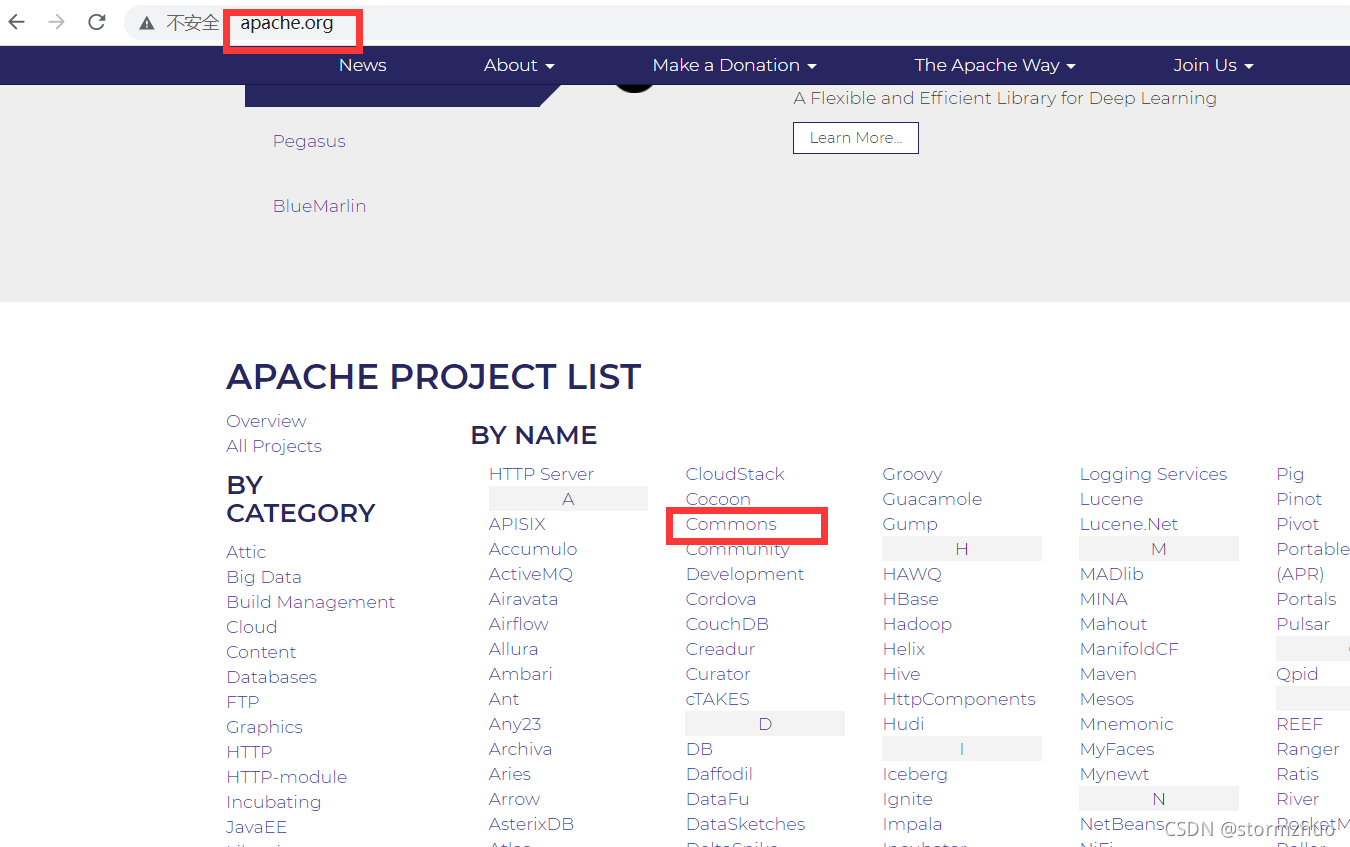Viewport: 1350px width, 847px height.
Task: Select the Big Data category
Action: pyautogui.click(x=264, y=577)
